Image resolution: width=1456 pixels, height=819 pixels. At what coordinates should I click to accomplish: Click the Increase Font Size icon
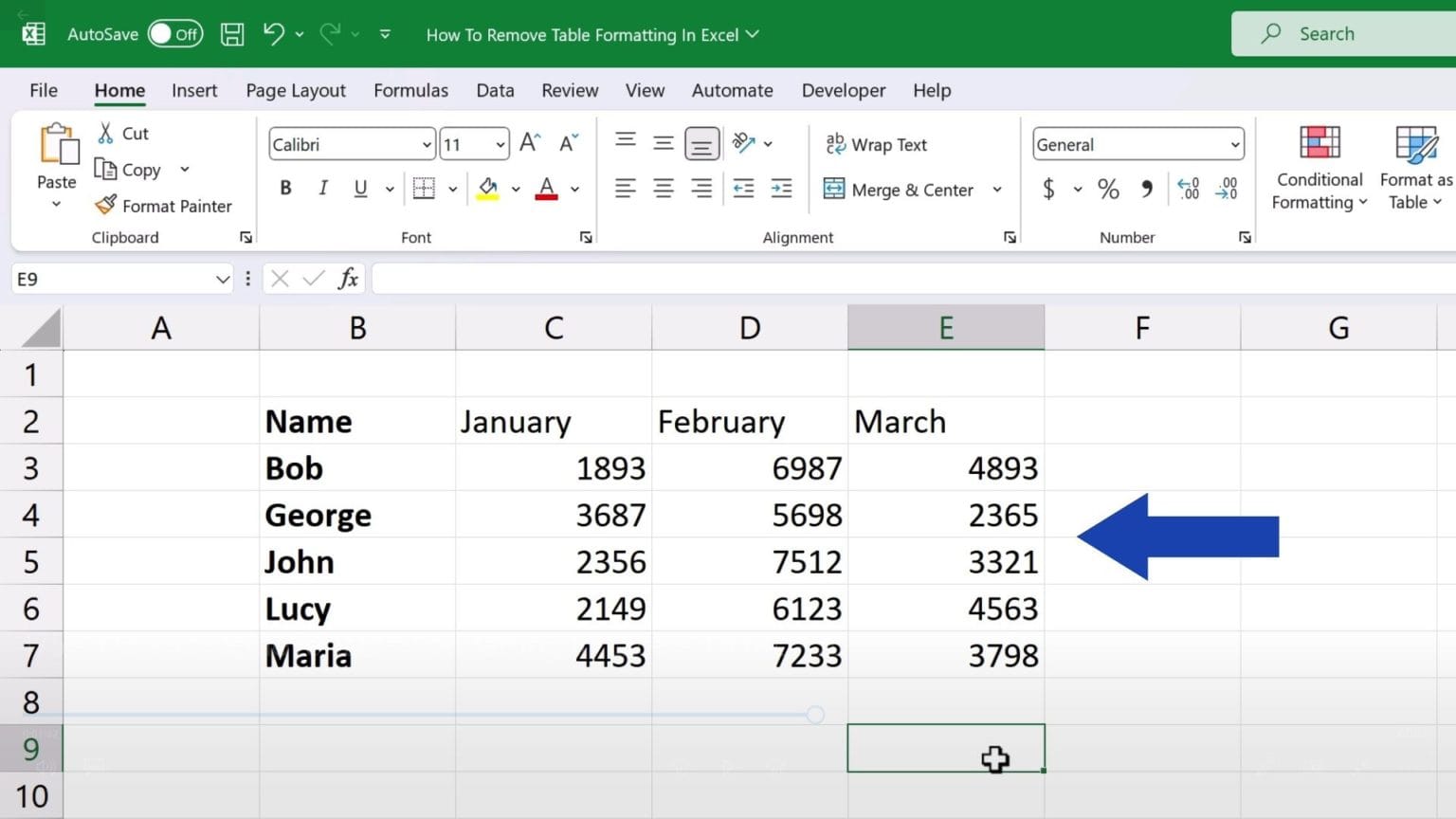point(530,144)
